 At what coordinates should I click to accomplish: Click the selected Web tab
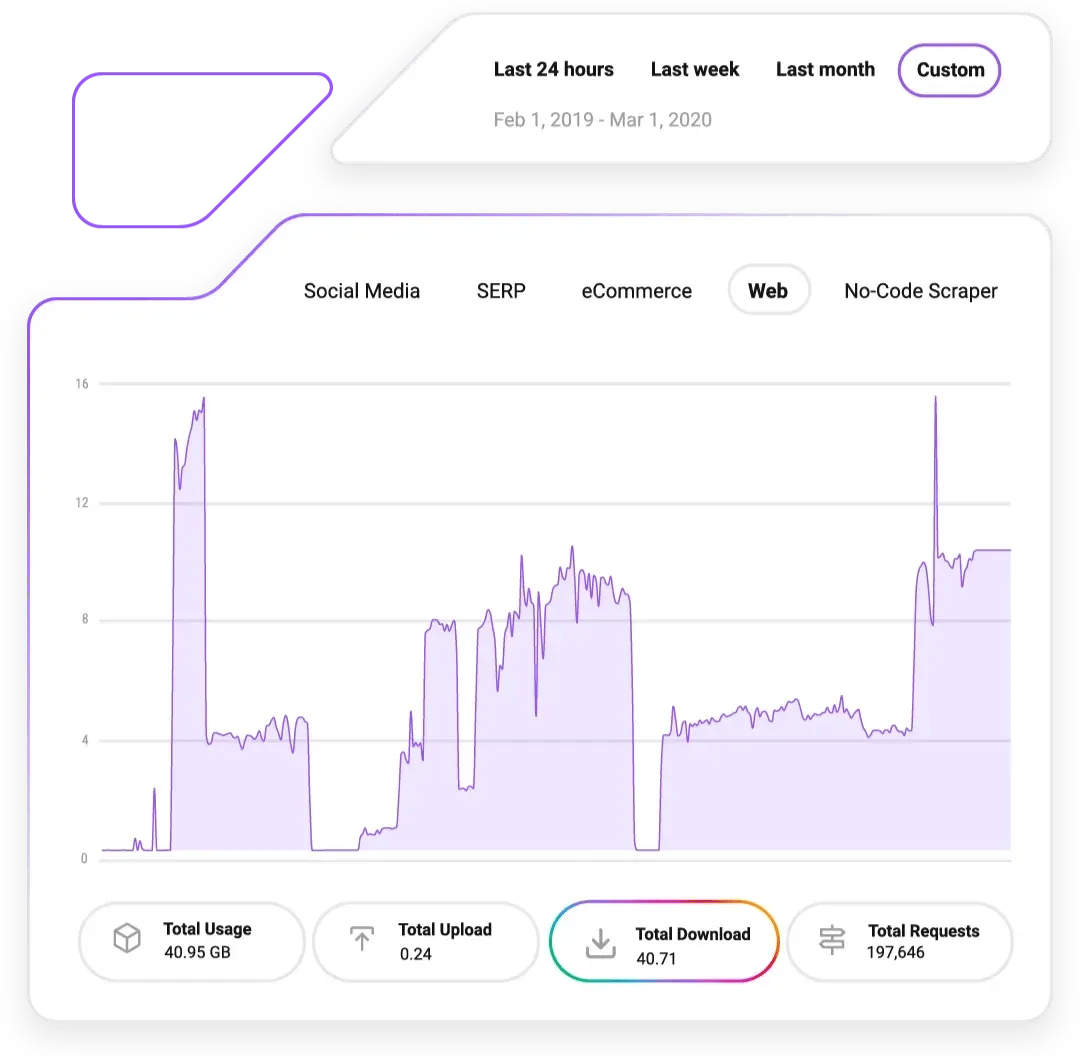[768, 291]
